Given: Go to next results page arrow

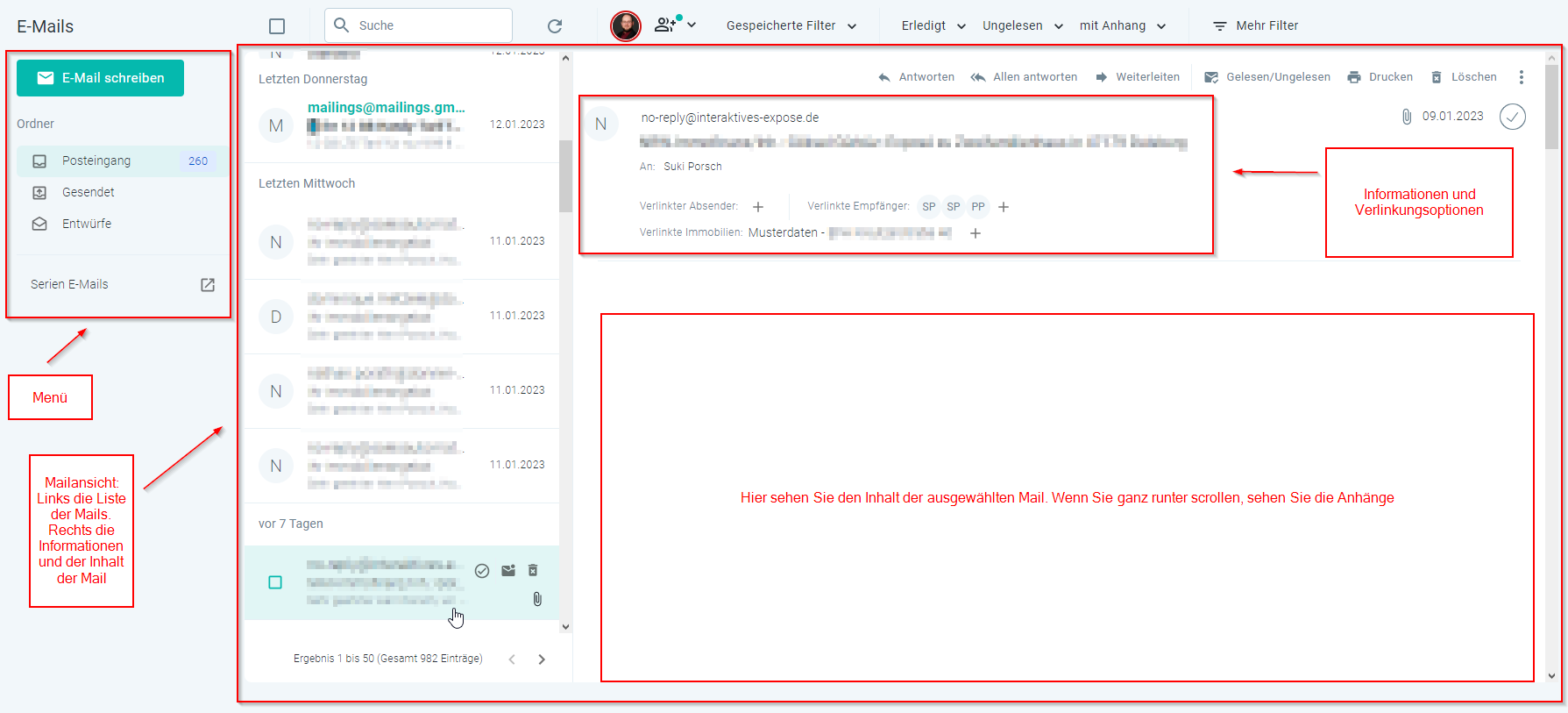Looking at the screenshot, I should click(x=542, y=660).
